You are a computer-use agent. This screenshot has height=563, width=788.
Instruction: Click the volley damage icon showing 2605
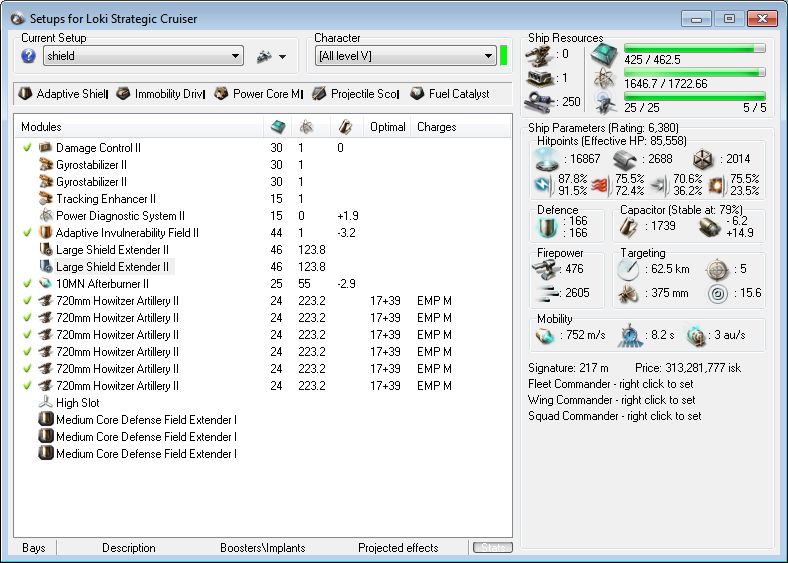click(x=548, y=293)
